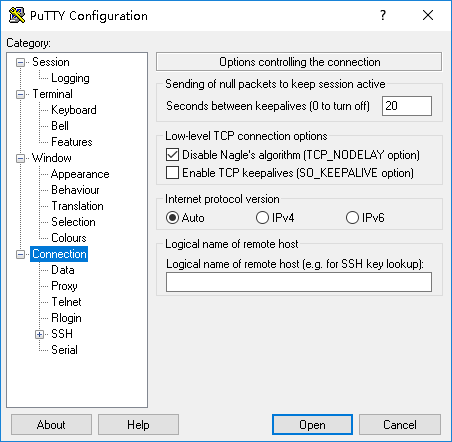This screenshot has width=452, height=442.
Task: Select the Colours category
Action: pyautogui.click(x=69, y=238)
